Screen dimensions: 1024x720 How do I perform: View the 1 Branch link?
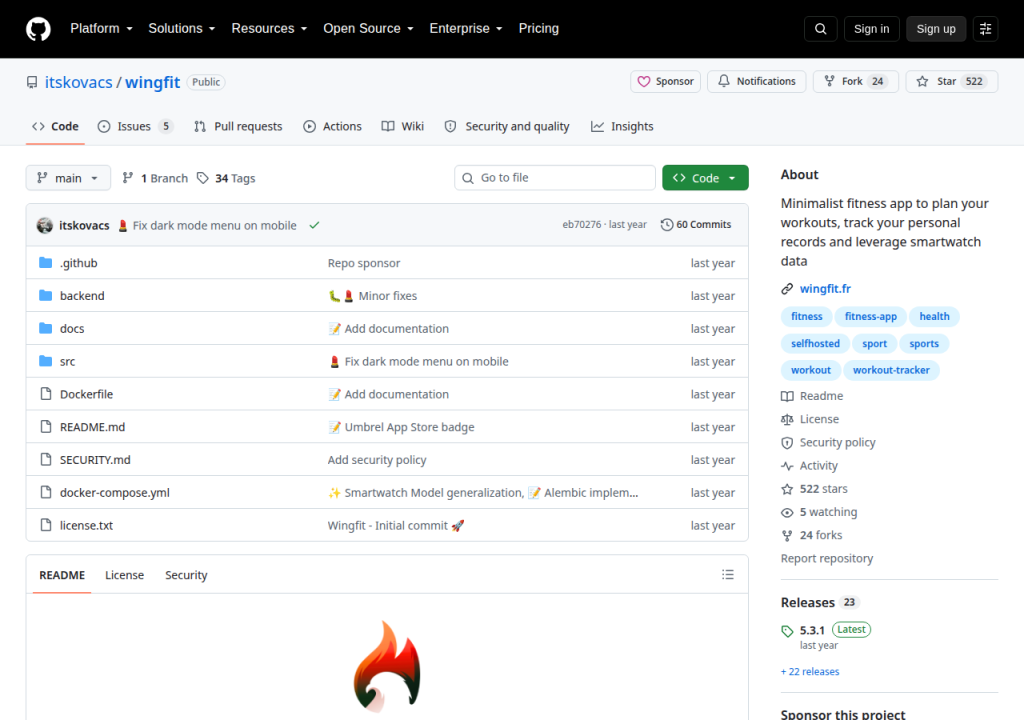pos(155,178)
